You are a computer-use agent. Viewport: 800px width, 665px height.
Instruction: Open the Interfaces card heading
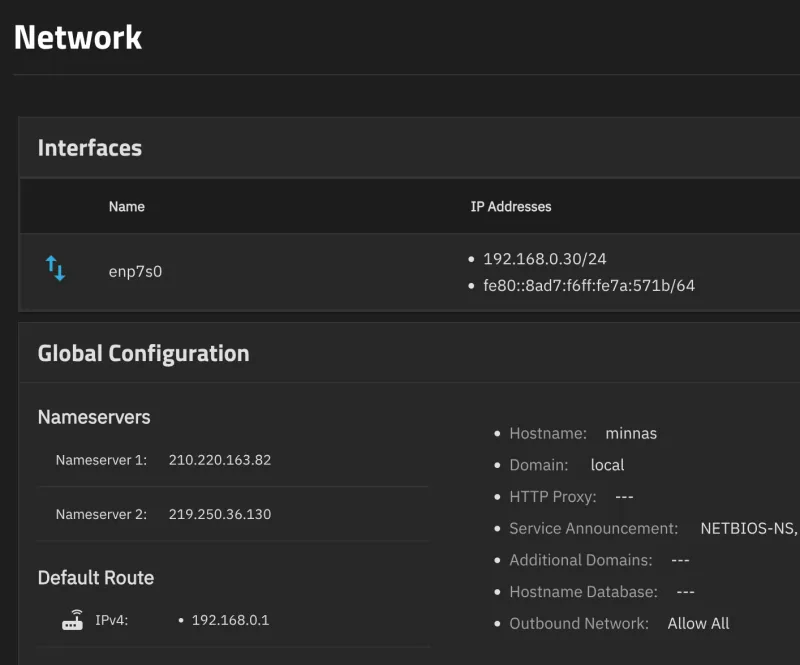(x=90, y=147)
